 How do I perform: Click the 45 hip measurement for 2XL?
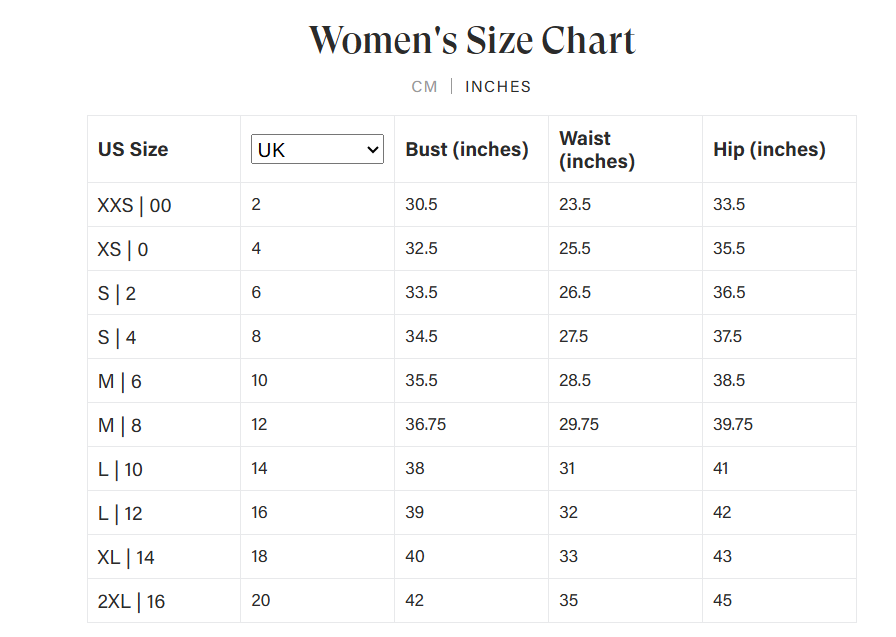tap(722, 600)
